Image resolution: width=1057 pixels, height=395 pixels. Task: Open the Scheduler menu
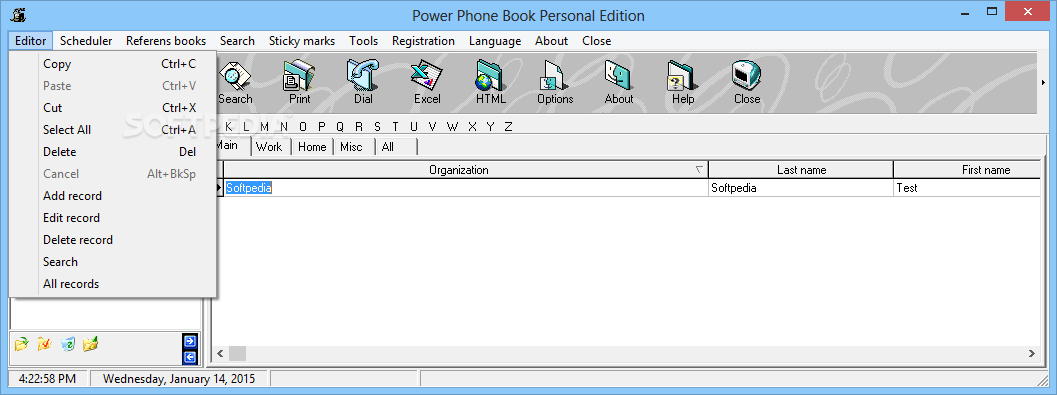pos(86,41)
